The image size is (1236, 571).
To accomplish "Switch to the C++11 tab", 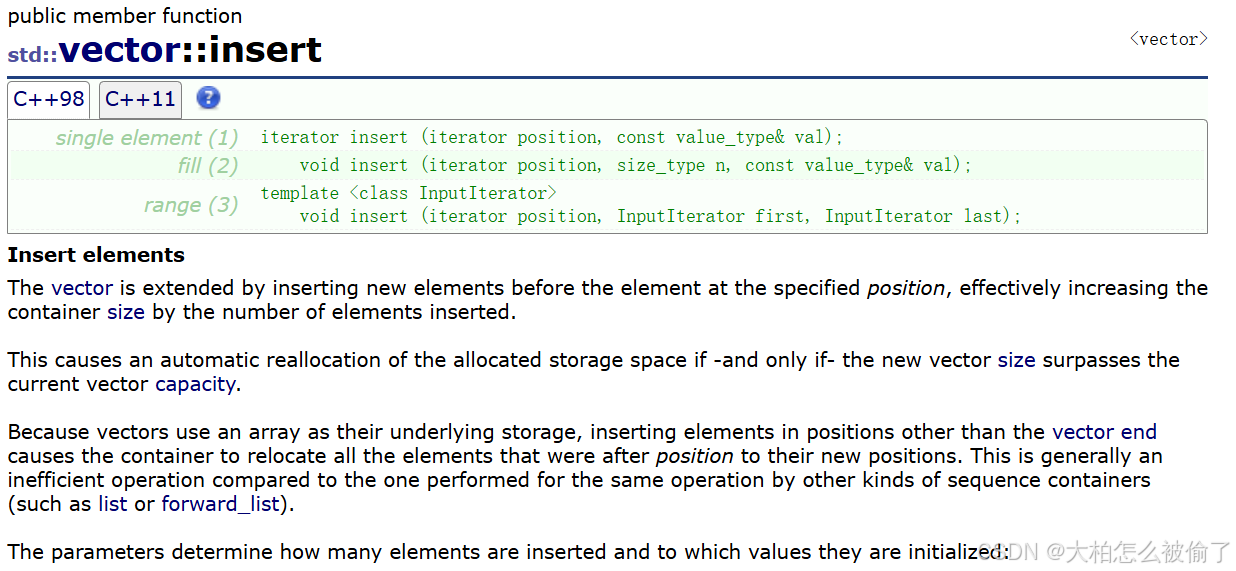I will [140, 99].
